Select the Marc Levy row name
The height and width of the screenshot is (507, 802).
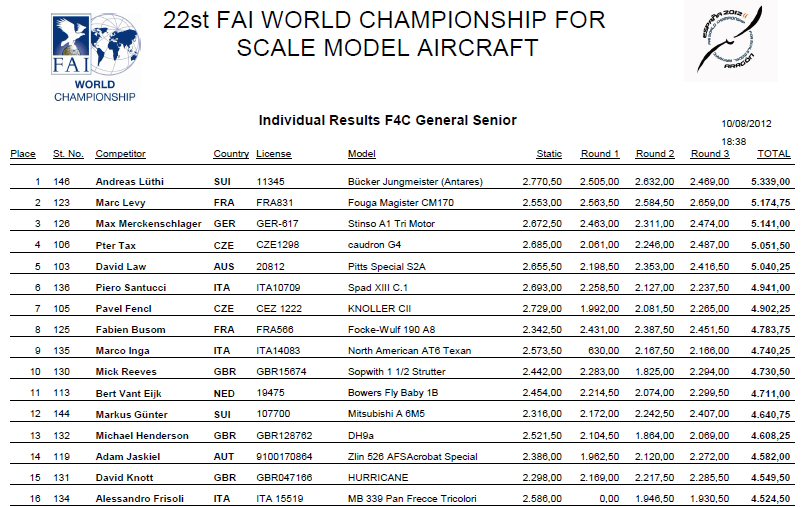pos(120,203)
